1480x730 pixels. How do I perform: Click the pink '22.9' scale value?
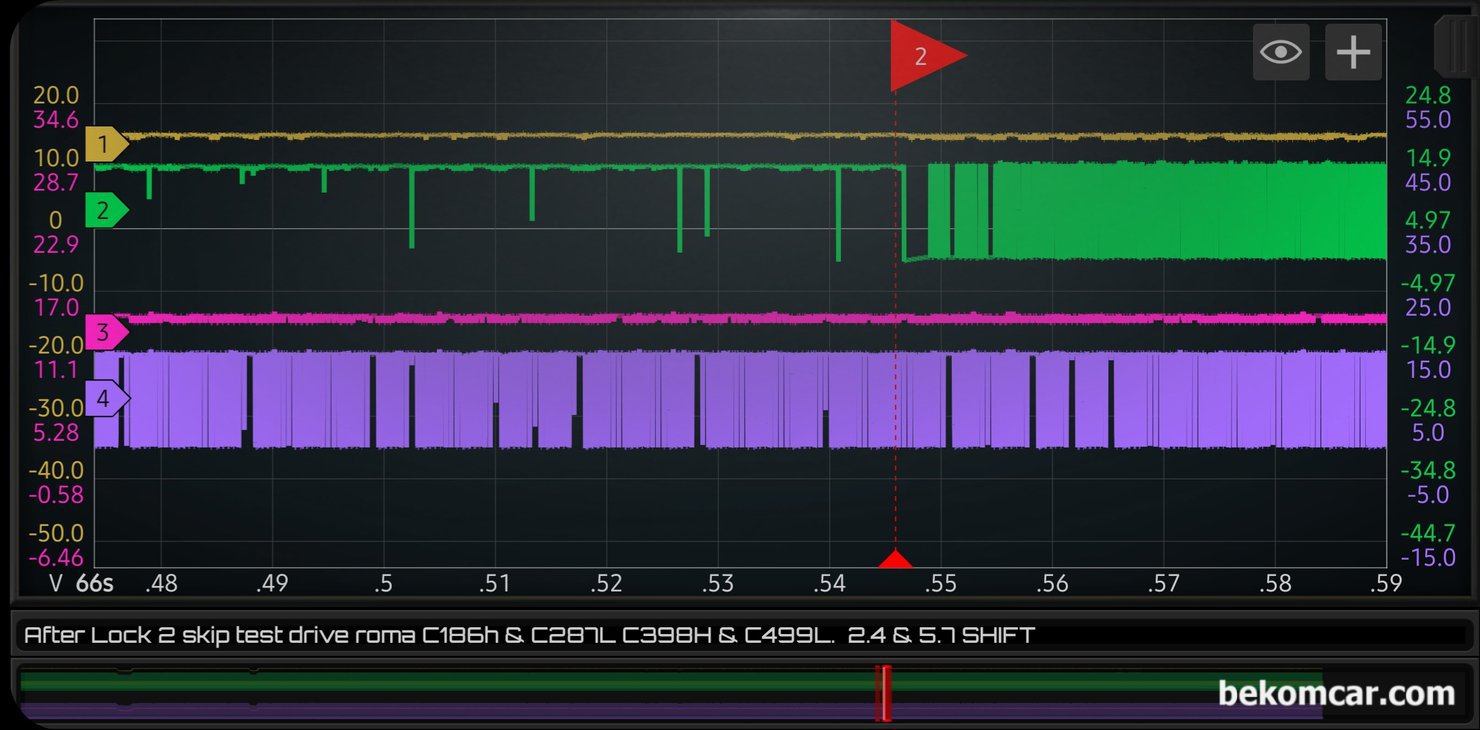click(56, 245)
